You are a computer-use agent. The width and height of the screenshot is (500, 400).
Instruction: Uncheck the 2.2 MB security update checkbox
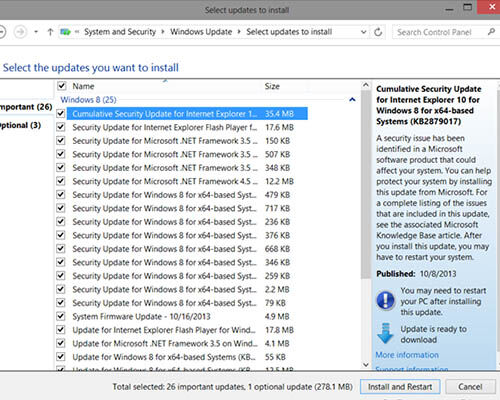[61, 289]
